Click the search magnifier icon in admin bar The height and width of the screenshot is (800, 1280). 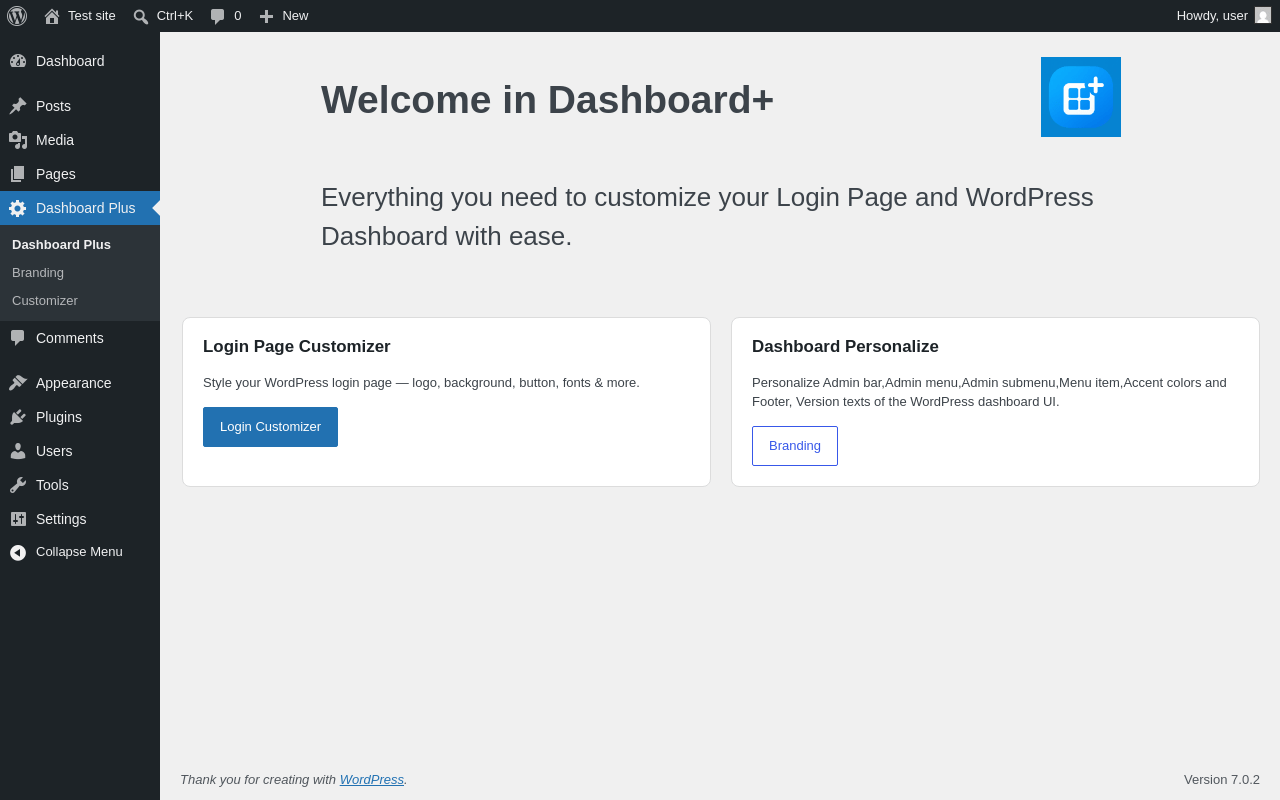point(141,16)
